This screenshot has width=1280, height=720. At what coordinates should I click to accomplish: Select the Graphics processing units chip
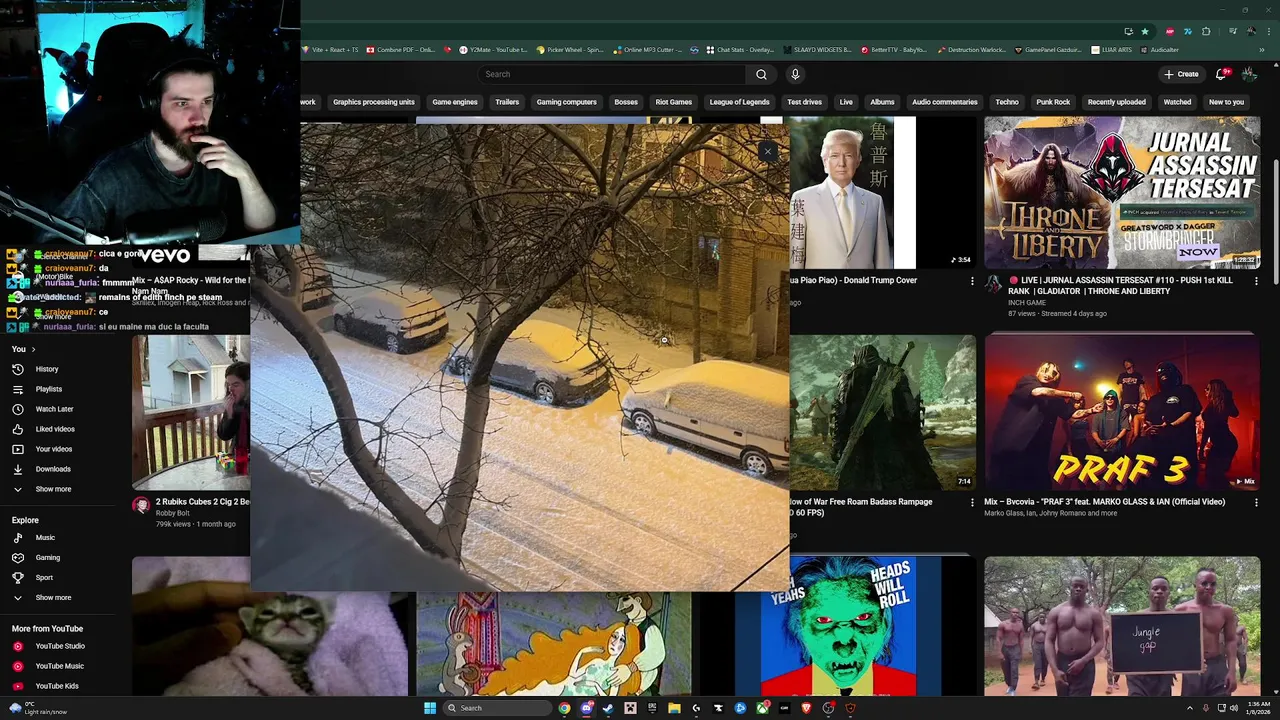[374, 102]
